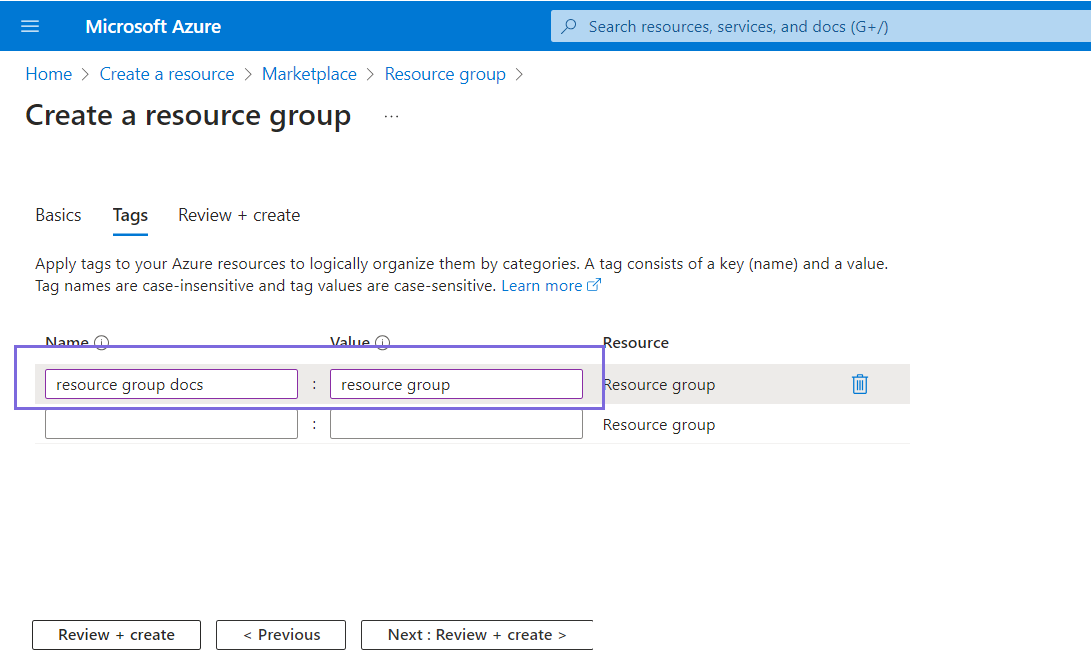1091x664 pixels.
Task: Click Next : Review + create button
Action: coord(477,635)
